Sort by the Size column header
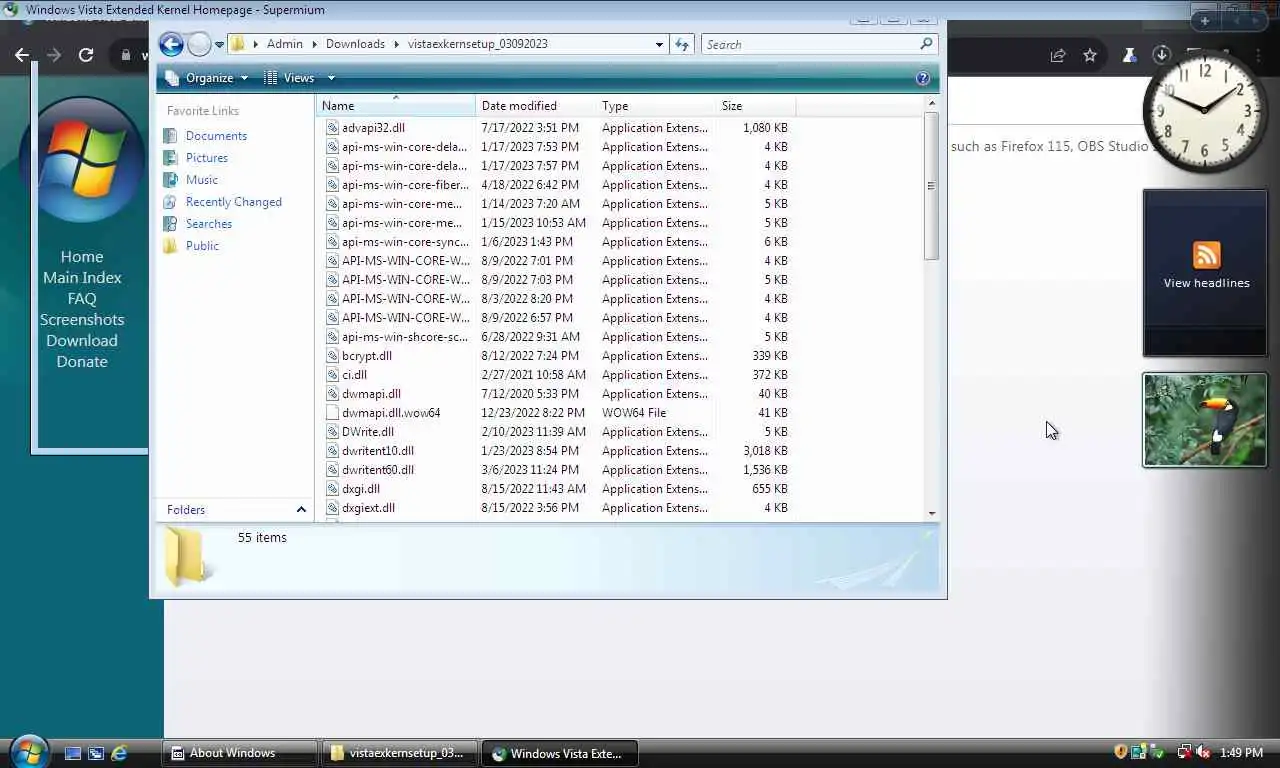Image resolution: width=1280 pixels, height=768 pixels. (x=756, y=106)
